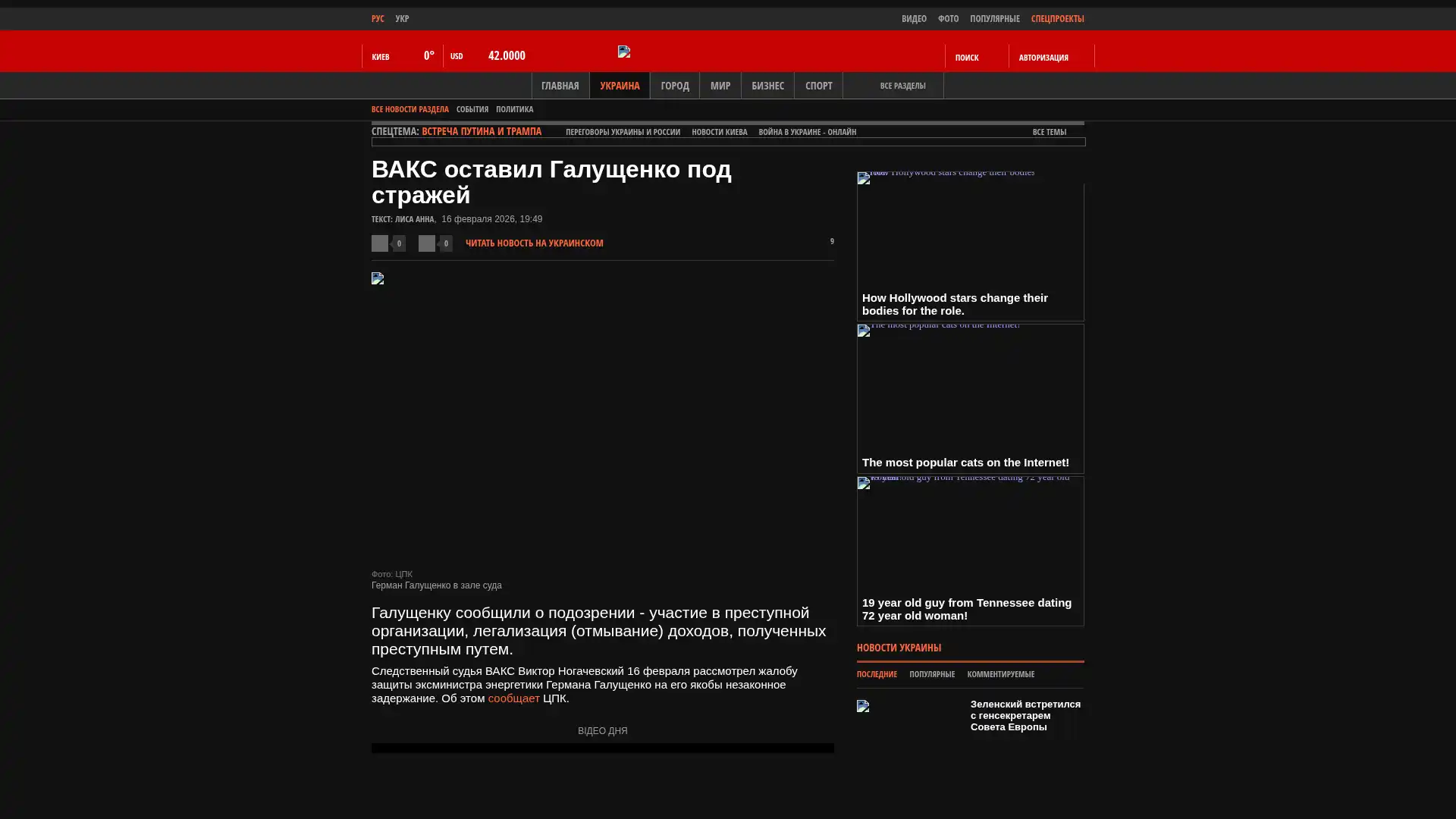Viewport: 1456px width, 819px height.
Task: Switch to the ПОПУЛЯРНЫЕ news tab
Action: [931, 674]
